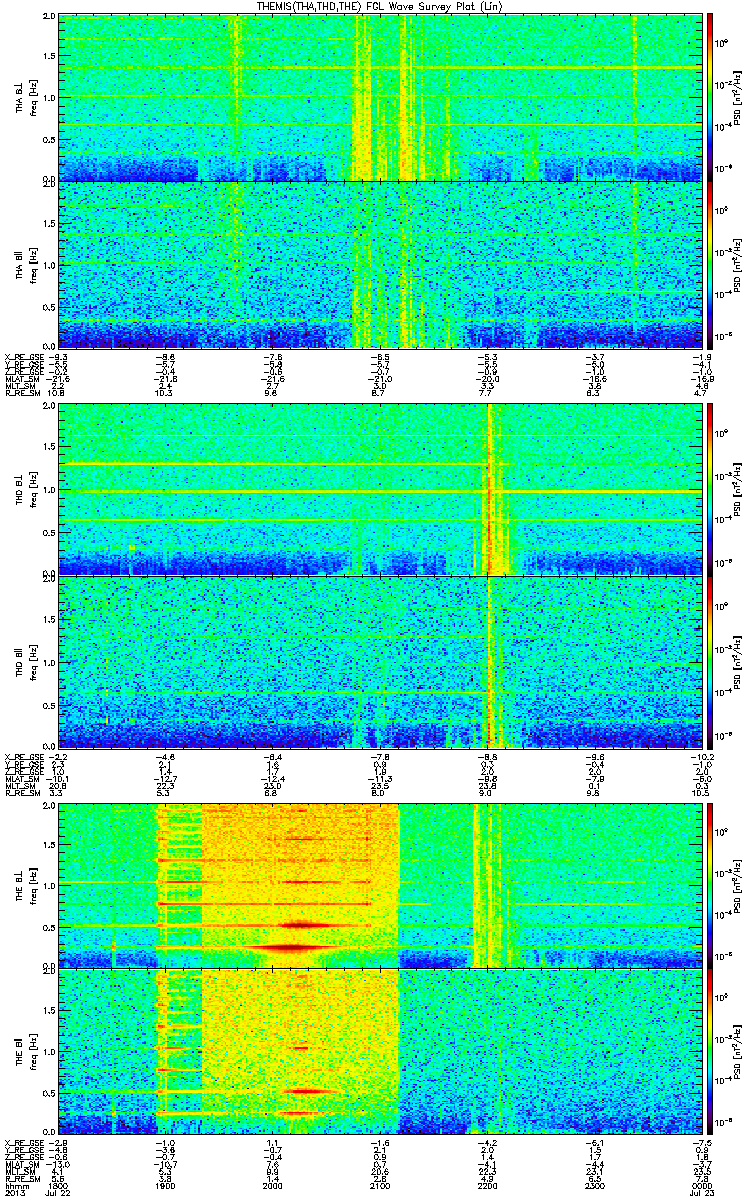The image size is (750, 1200).
Task: Click PSD [nT²/Hz] label beside THA B⊥ colorbar
Action: click(738, 97)
